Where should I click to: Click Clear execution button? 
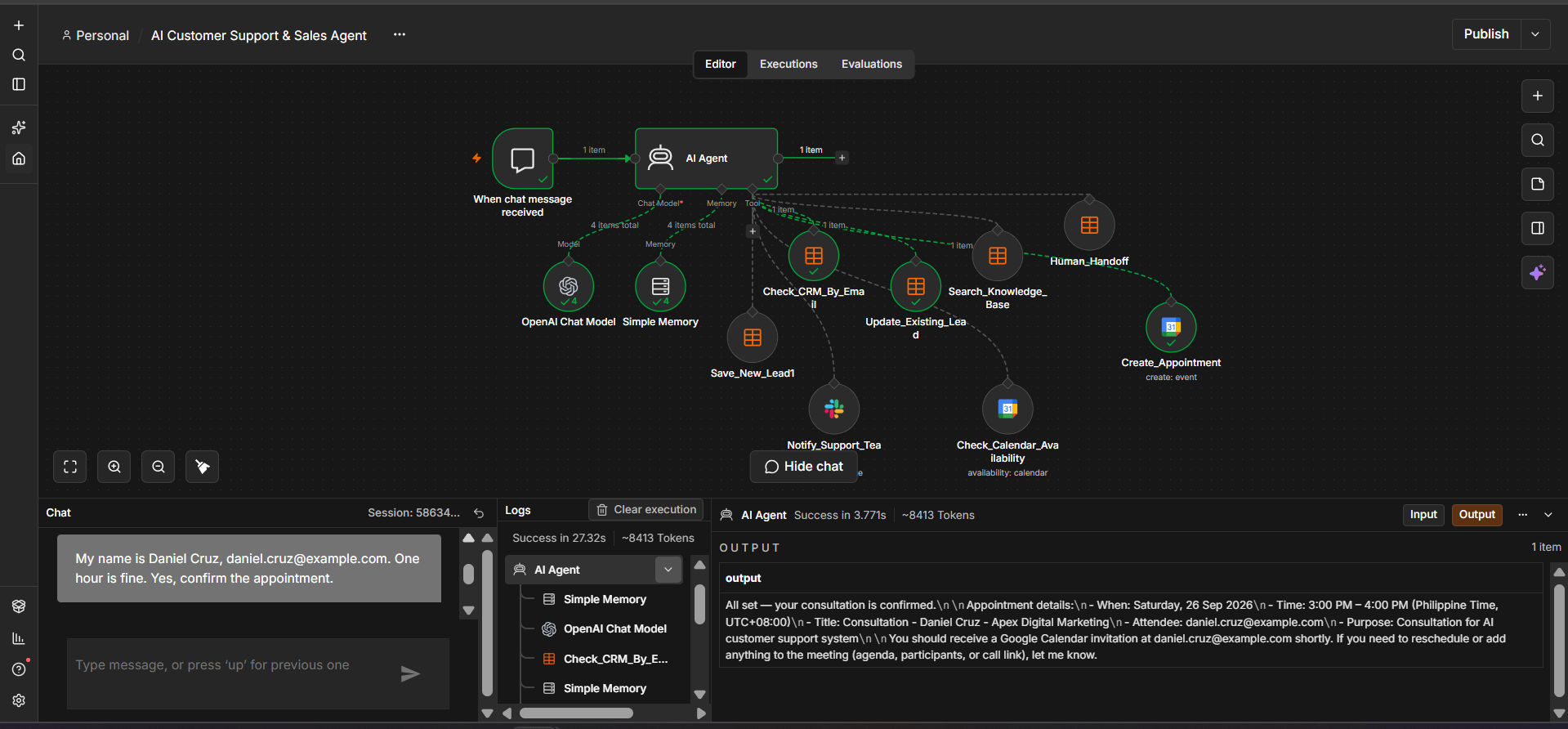[x=646, y=509]
